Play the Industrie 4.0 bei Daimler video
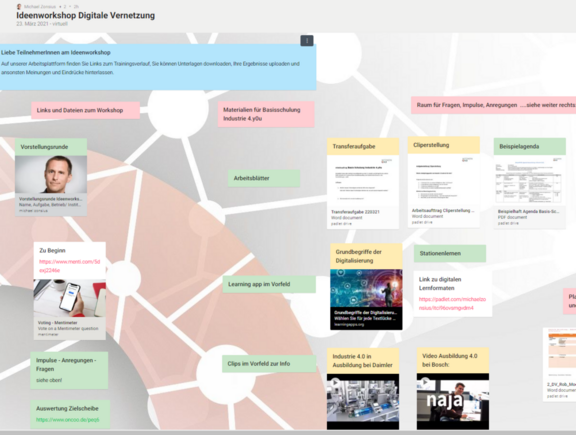This screenshot has height=435, width=576. click(x=335, y=382)
